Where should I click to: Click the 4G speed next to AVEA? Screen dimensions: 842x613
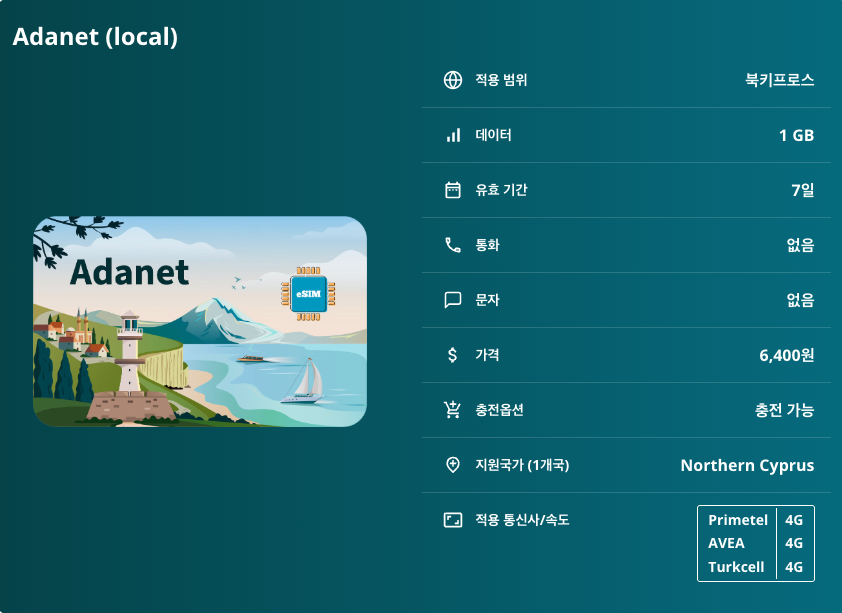[x=794, y=543]
